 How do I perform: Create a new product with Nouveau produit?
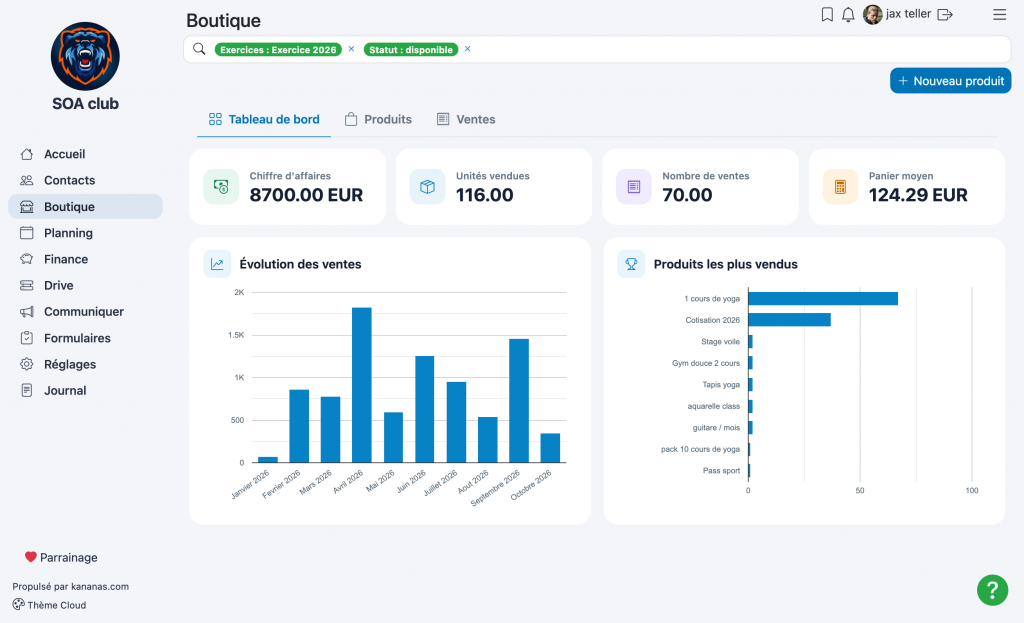pos(950,81)
